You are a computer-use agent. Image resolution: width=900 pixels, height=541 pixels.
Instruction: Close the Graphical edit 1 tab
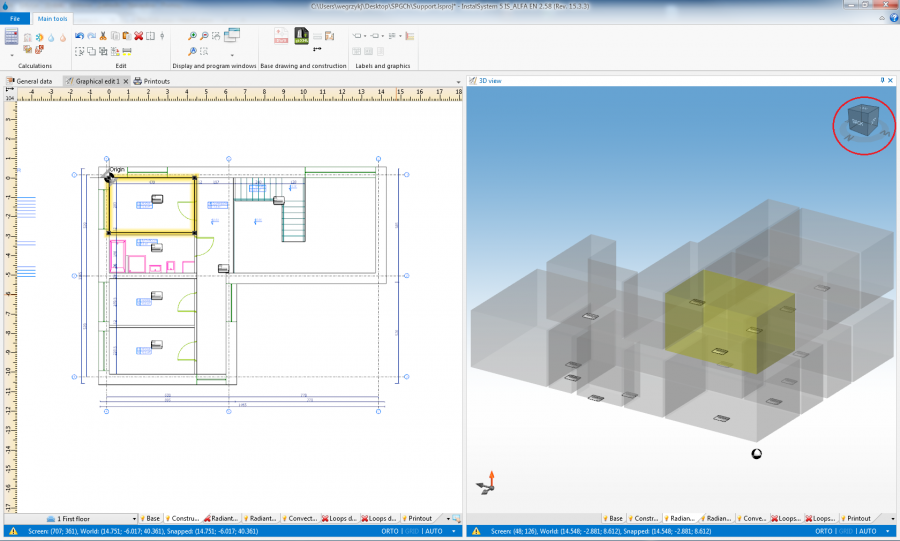pyautogui.click(x=126, y=81)
